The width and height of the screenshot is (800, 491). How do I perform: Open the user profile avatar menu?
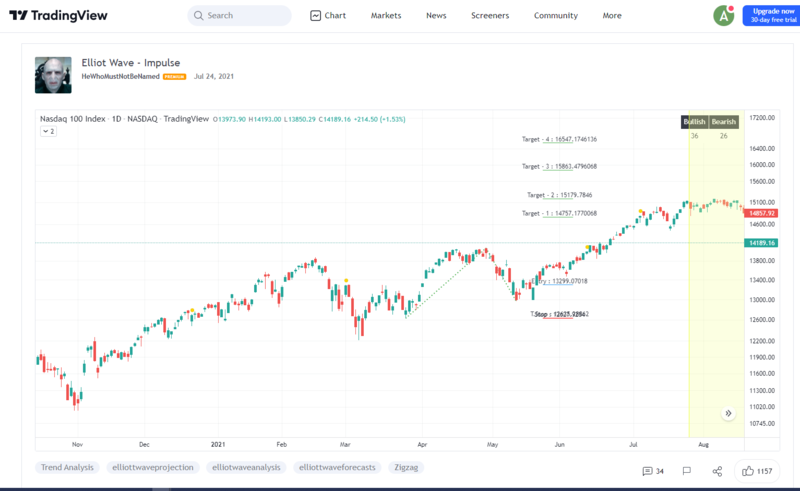click(723, 15)
